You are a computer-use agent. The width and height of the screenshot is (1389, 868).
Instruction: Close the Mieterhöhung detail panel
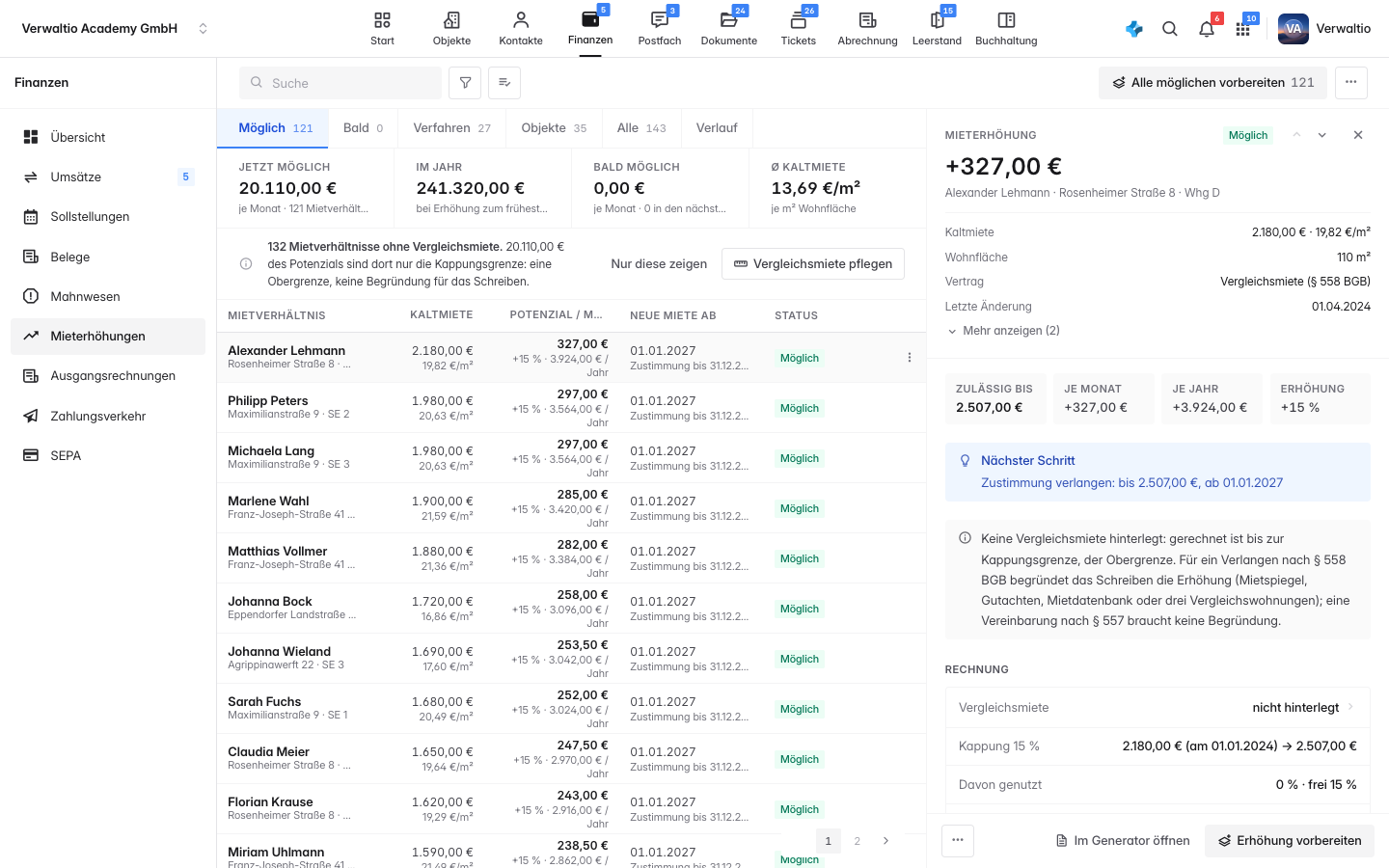pyautogui.click(x=1358, y=135)
